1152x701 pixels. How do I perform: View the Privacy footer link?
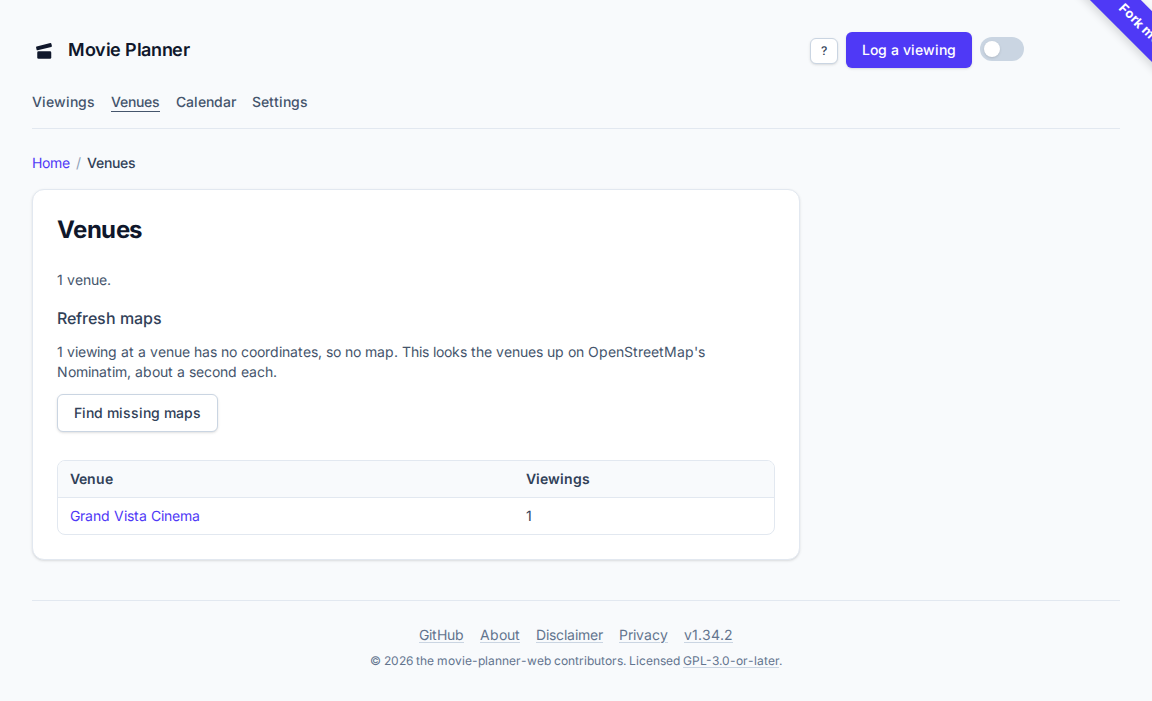tap(643, 635)
